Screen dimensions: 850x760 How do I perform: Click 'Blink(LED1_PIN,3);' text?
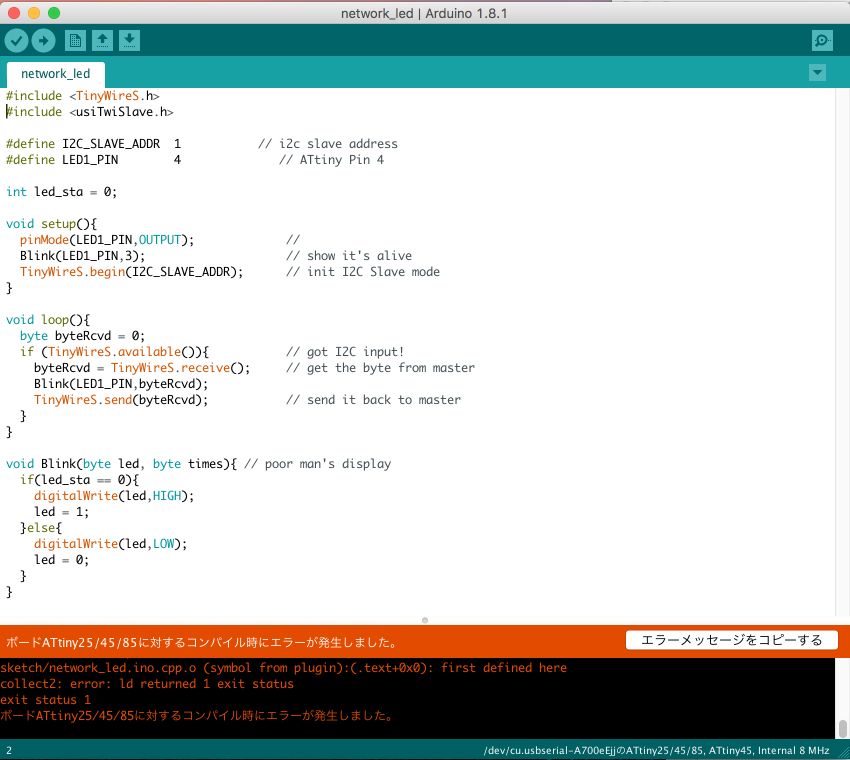pos(82,256)
